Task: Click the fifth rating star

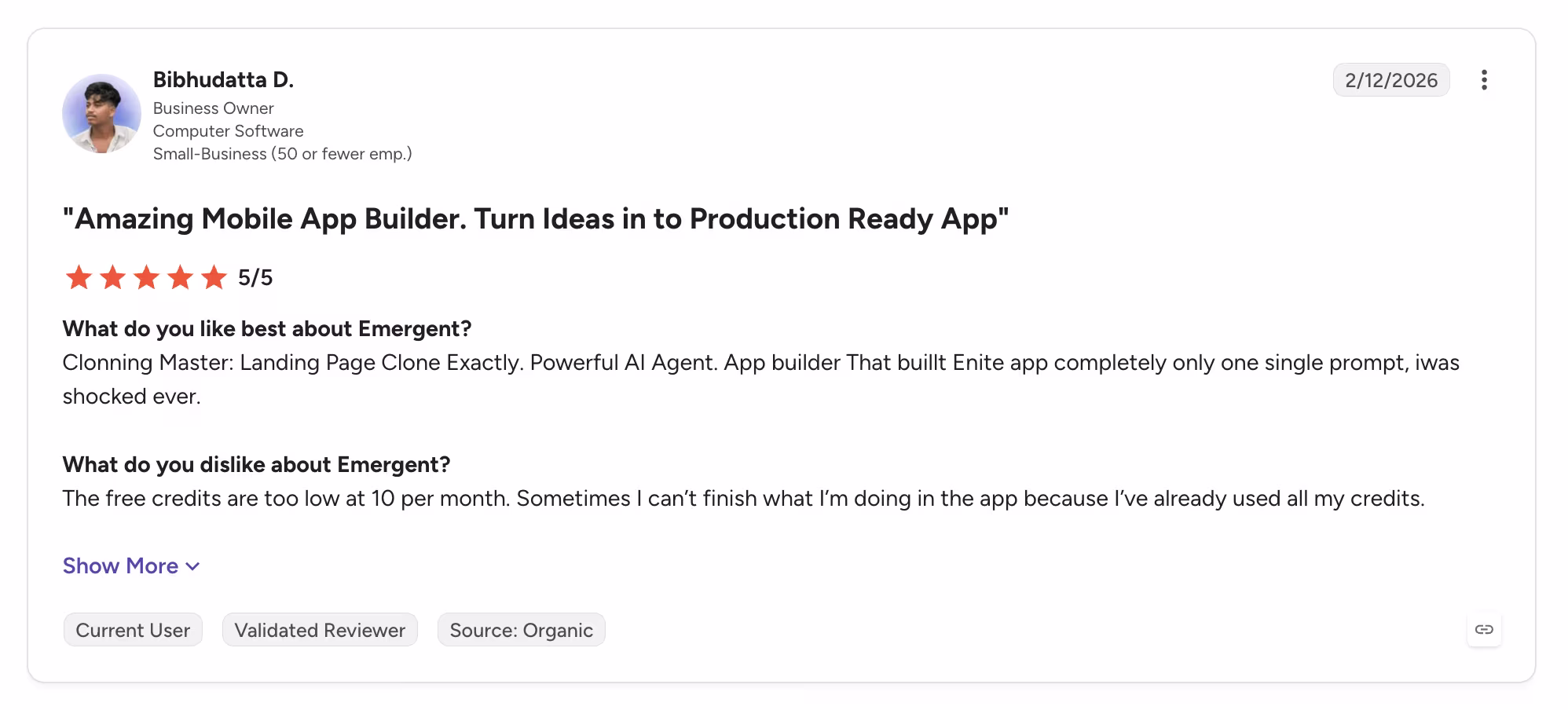Action: point(214,277)
